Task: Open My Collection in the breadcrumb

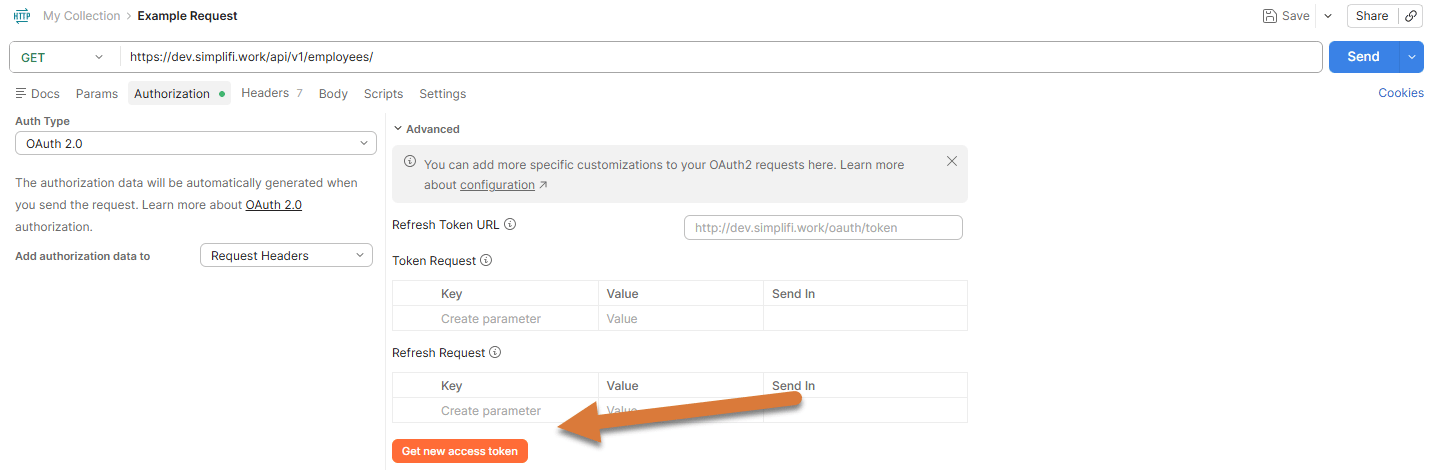Action: click(x=81, y=16)
